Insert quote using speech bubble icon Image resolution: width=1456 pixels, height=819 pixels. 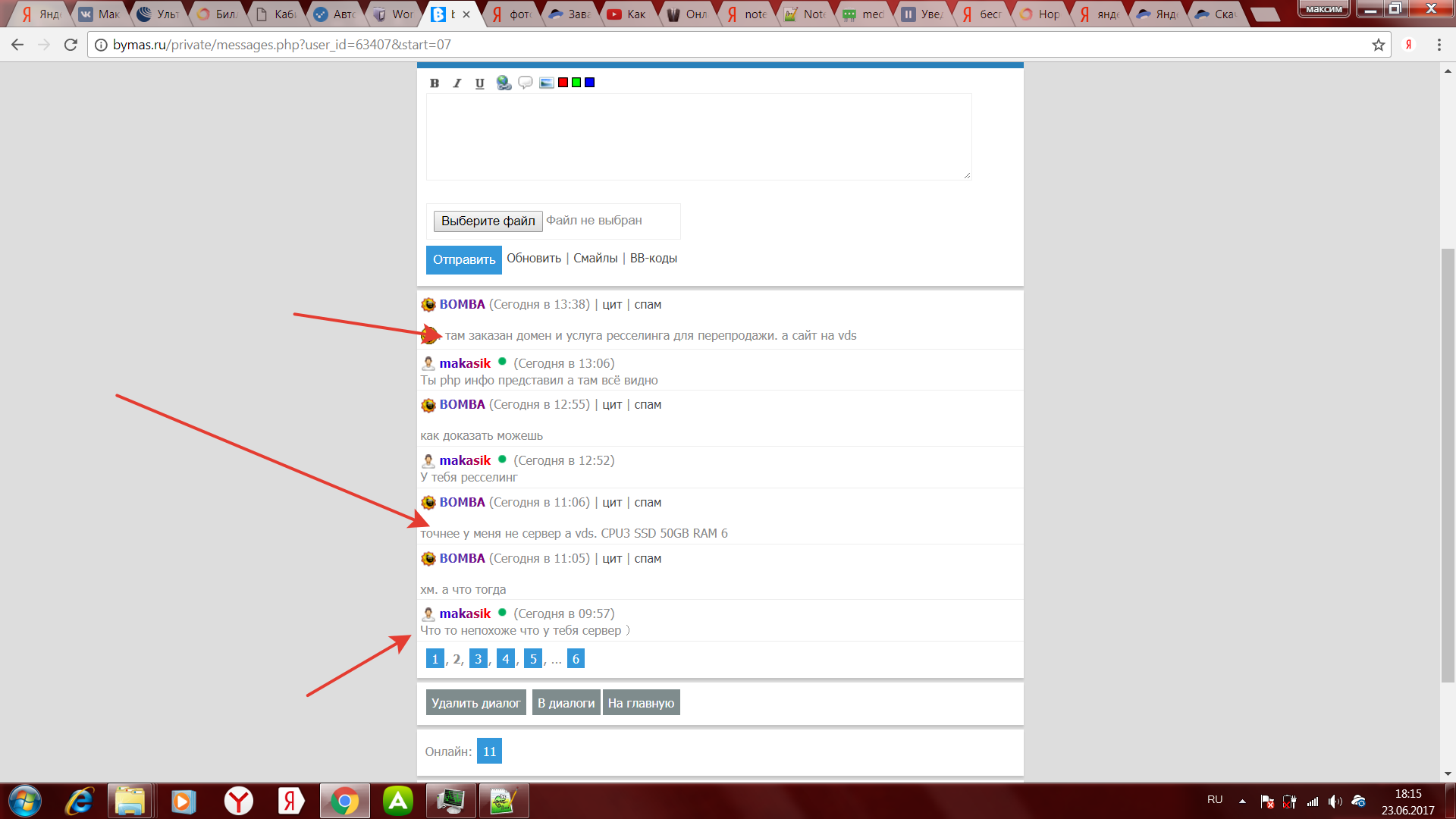[525, 83]
